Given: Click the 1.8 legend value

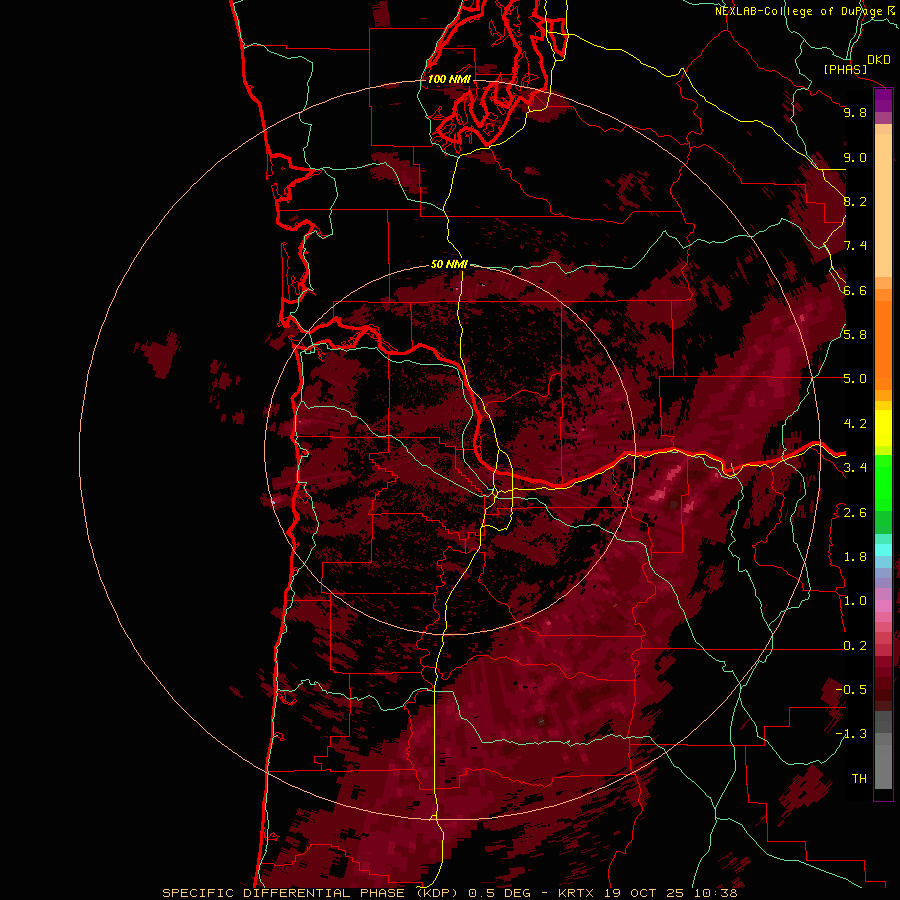Looking at the screenshot, I should point(855,557).
